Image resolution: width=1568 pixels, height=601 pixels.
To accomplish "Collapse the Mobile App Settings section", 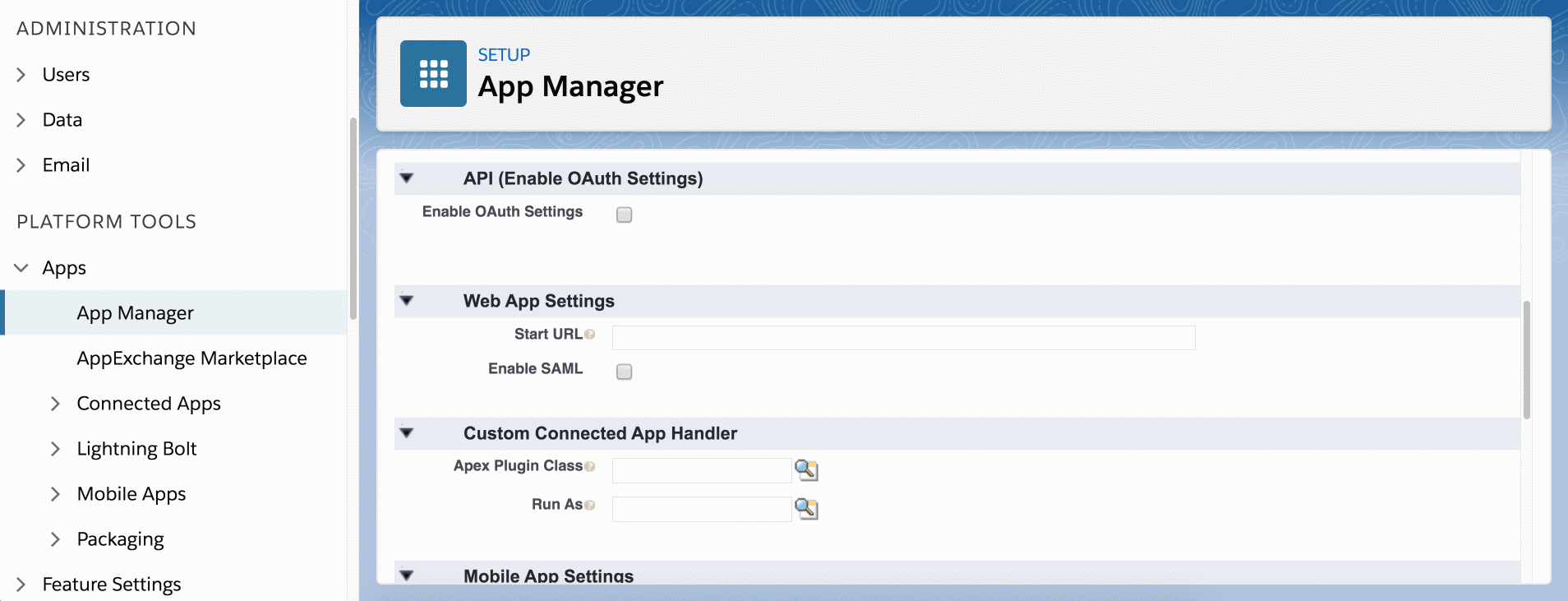I will pos(407,576).
